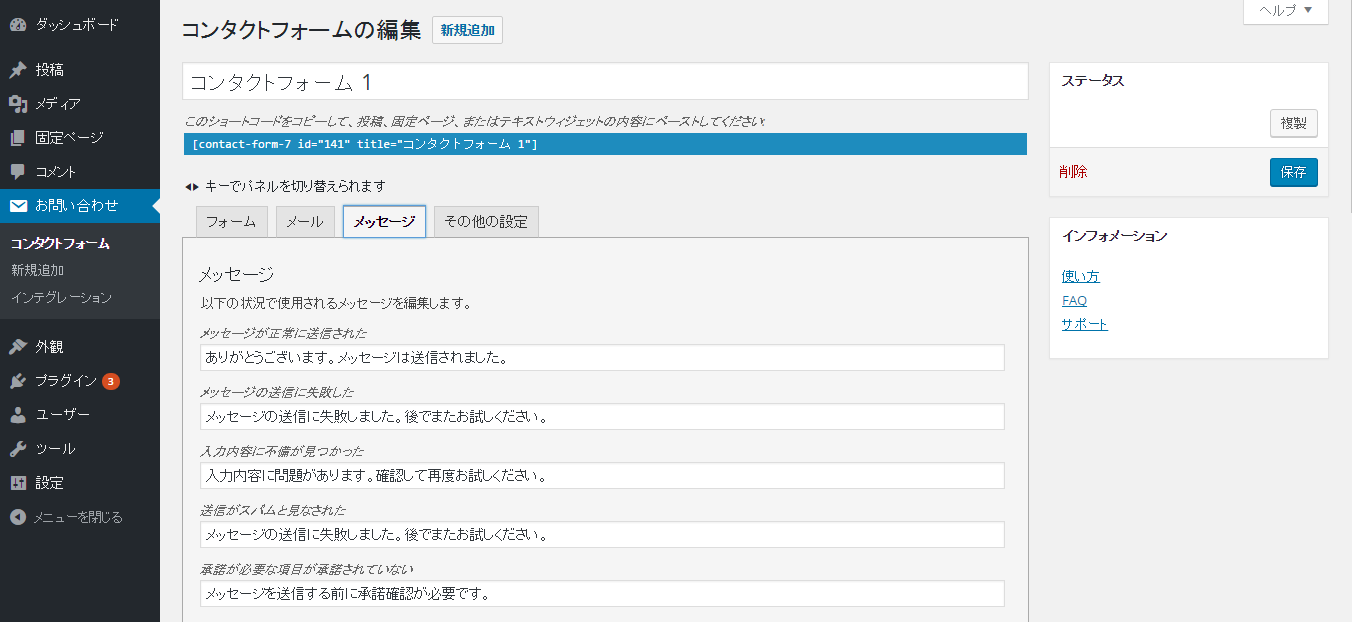Click the 新規追加 button next to the title
1352x622 pixels.
point(466,30)
